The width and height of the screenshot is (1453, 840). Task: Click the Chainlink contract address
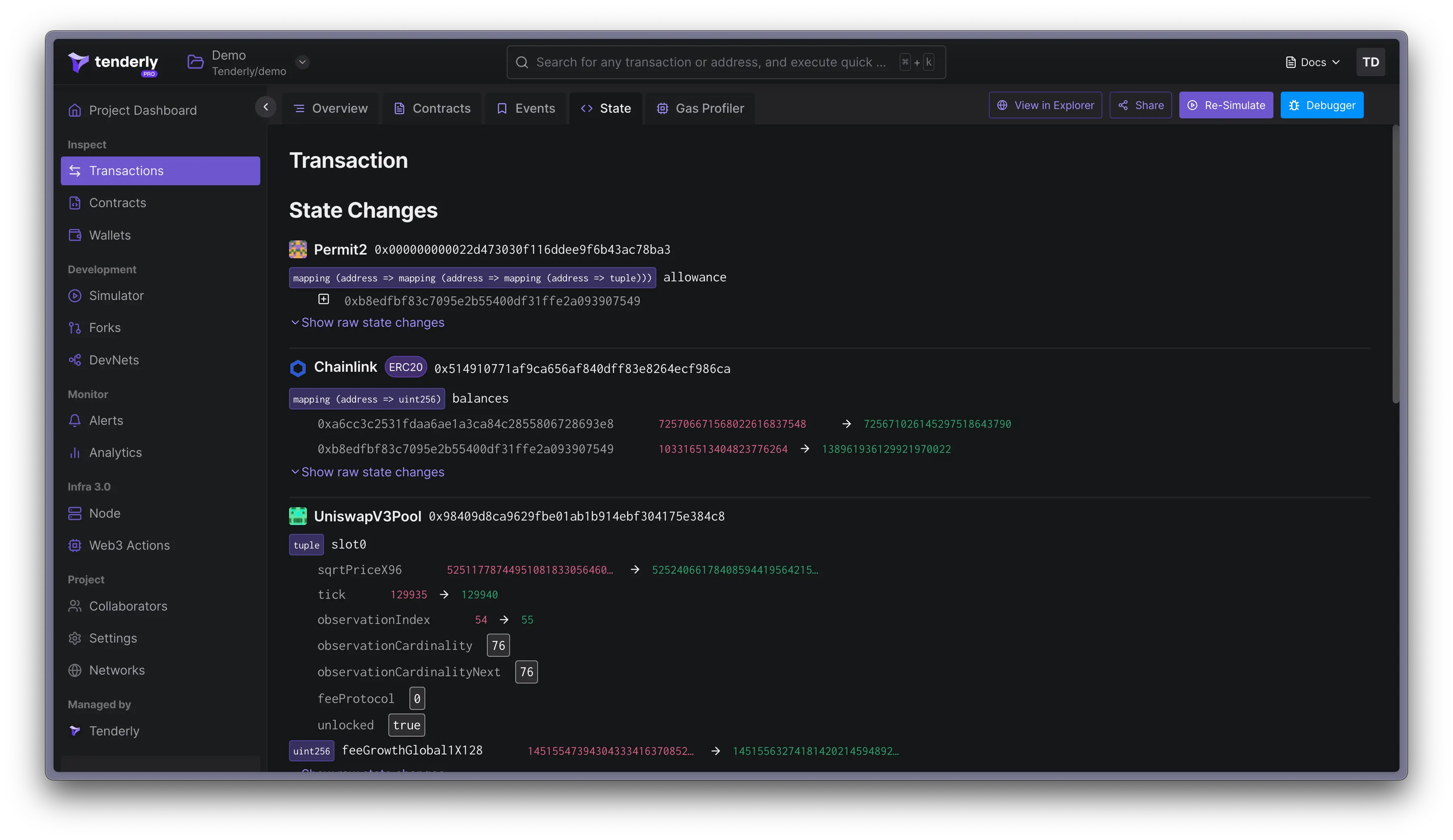tap(582, 369)
